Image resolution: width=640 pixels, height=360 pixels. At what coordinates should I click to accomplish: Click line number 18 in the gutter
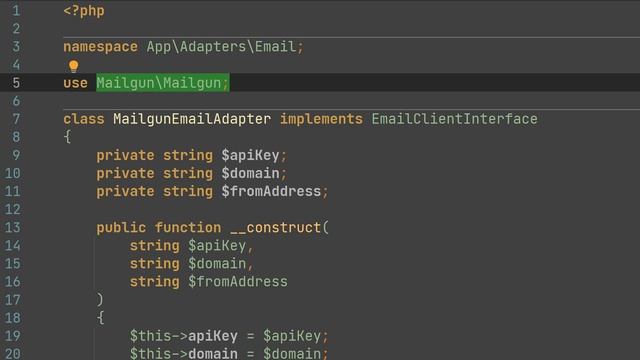12,318
